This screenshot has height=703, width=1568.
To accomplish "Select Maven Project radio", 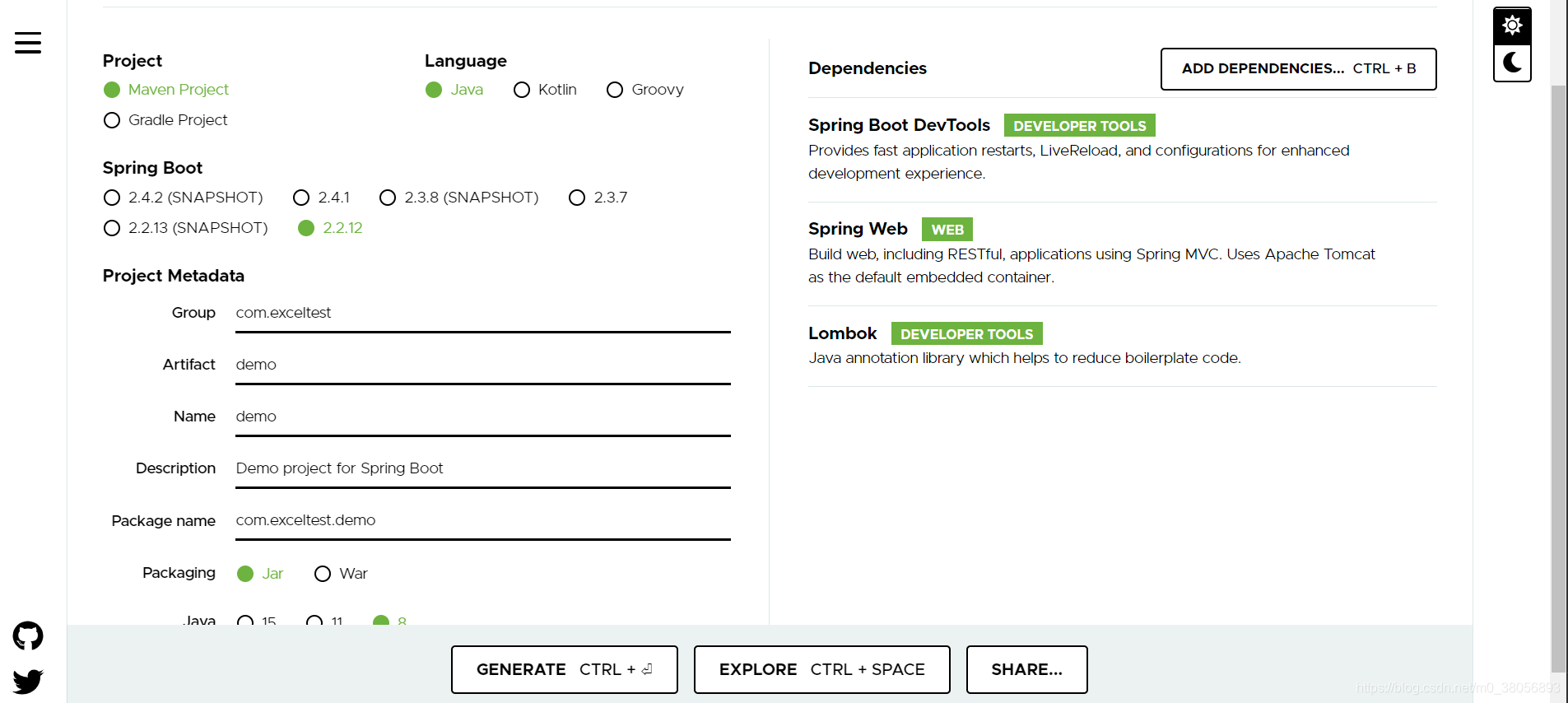I will pos(166,90).
